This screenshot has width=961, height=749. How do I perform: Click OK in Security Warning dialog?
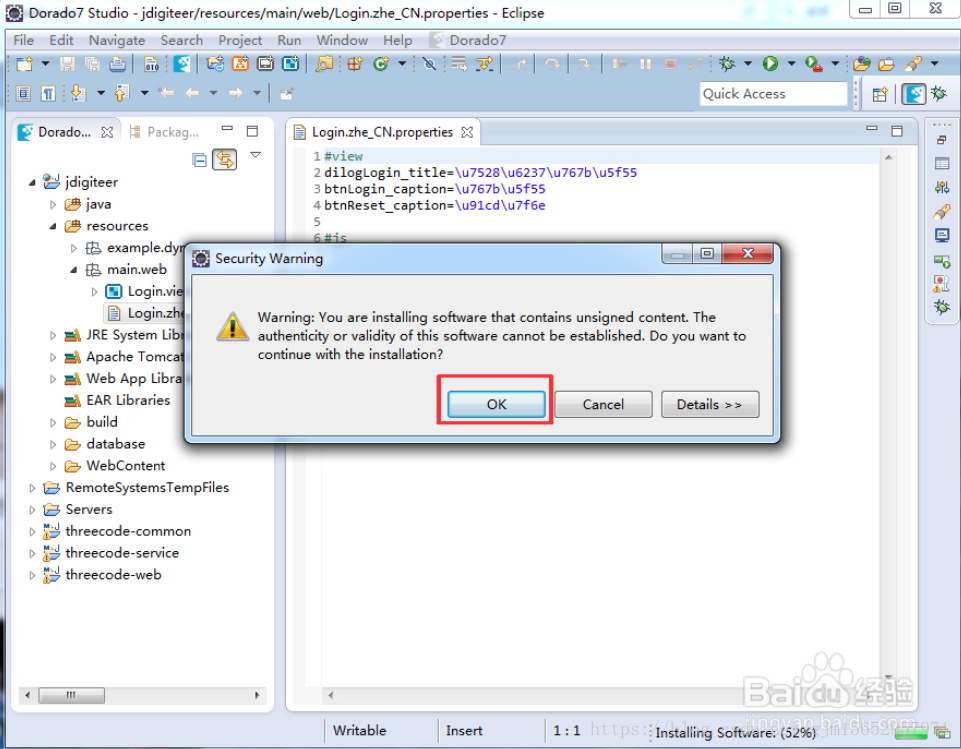click(x=496, y=405)
